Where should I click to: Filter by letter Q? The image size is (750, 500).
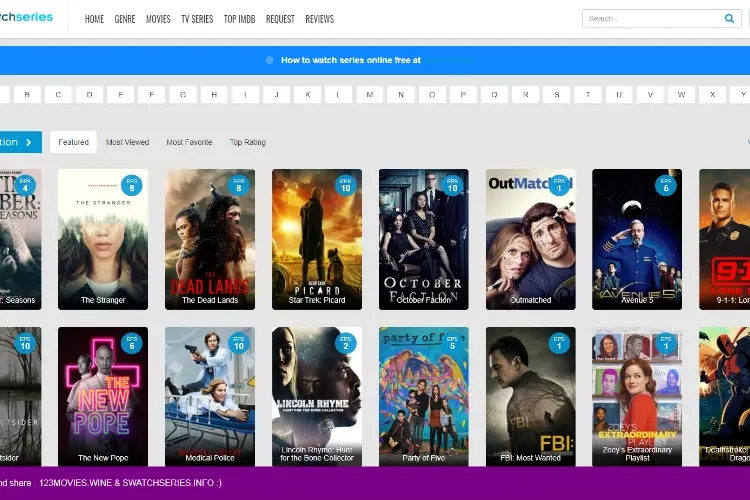tap(495, 95)
